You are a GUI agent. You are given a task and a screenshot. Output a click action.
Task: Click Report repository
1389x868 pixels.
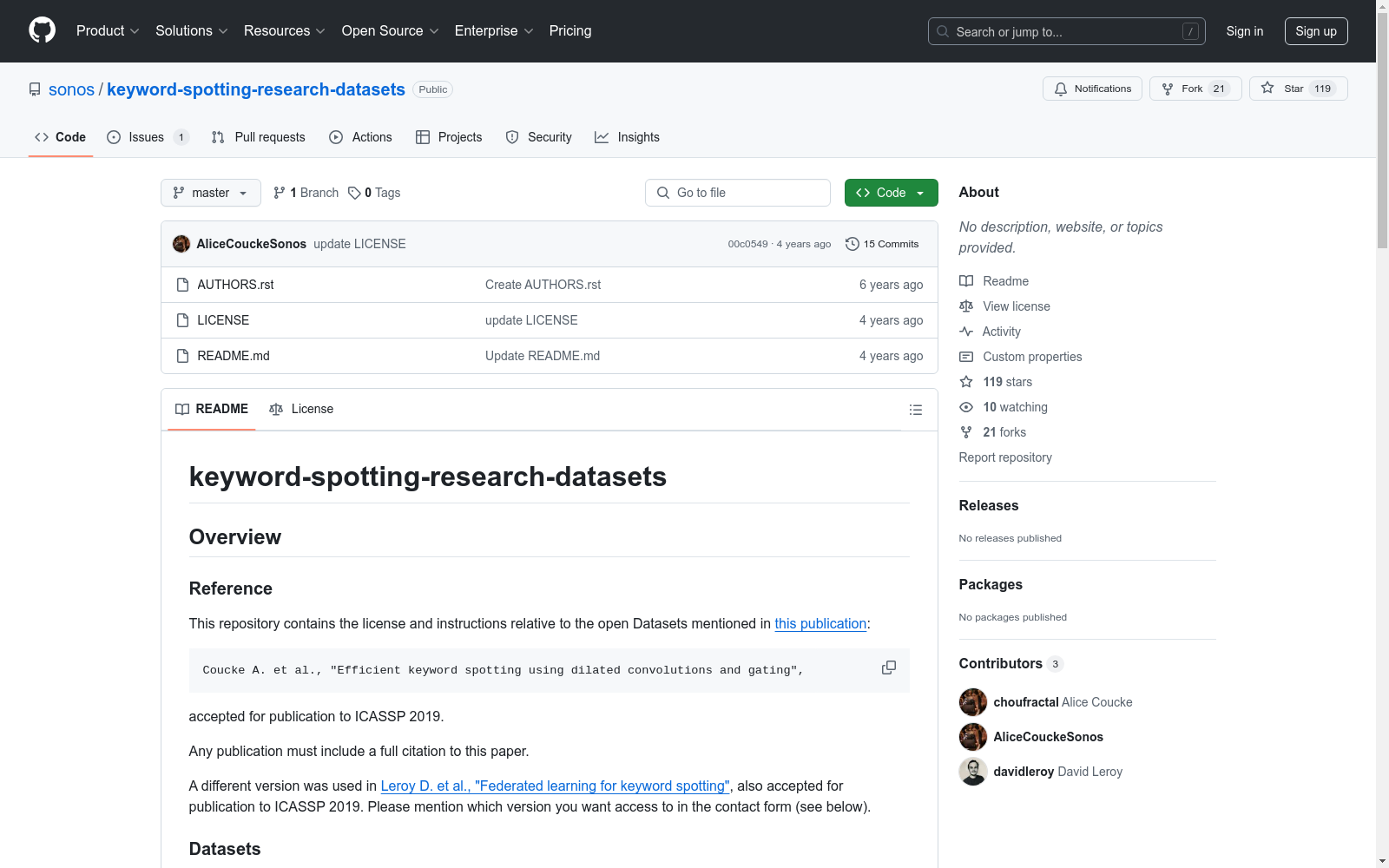(x=1005, y=457)
